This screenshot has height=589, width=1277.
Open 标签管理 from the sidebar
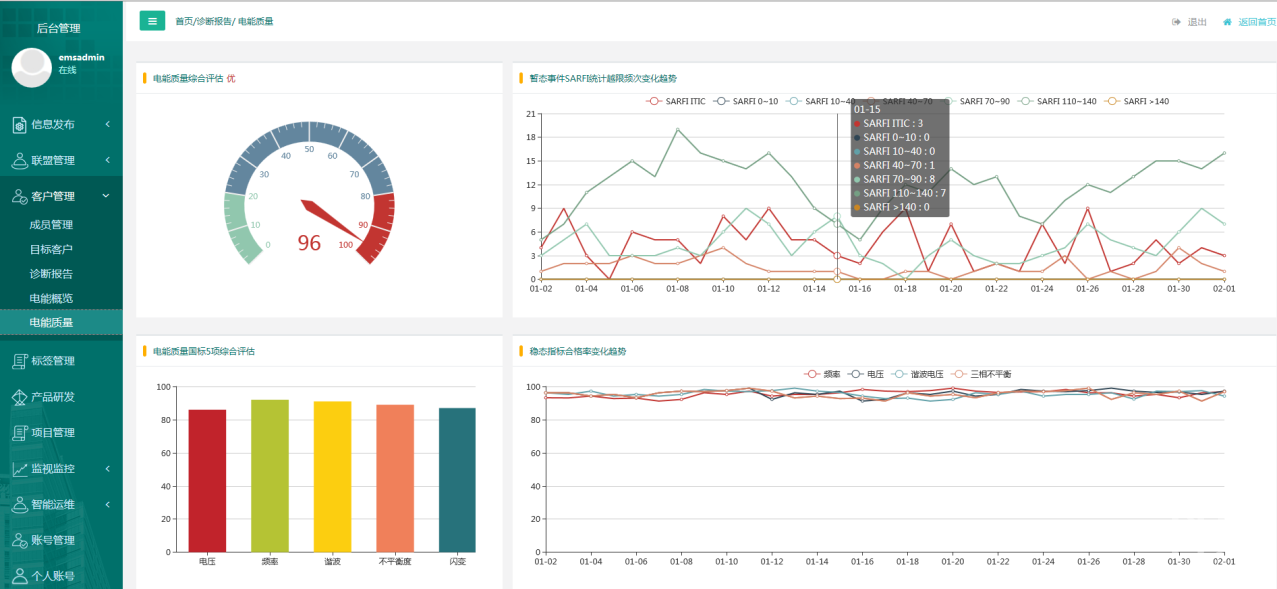[52, 361]
